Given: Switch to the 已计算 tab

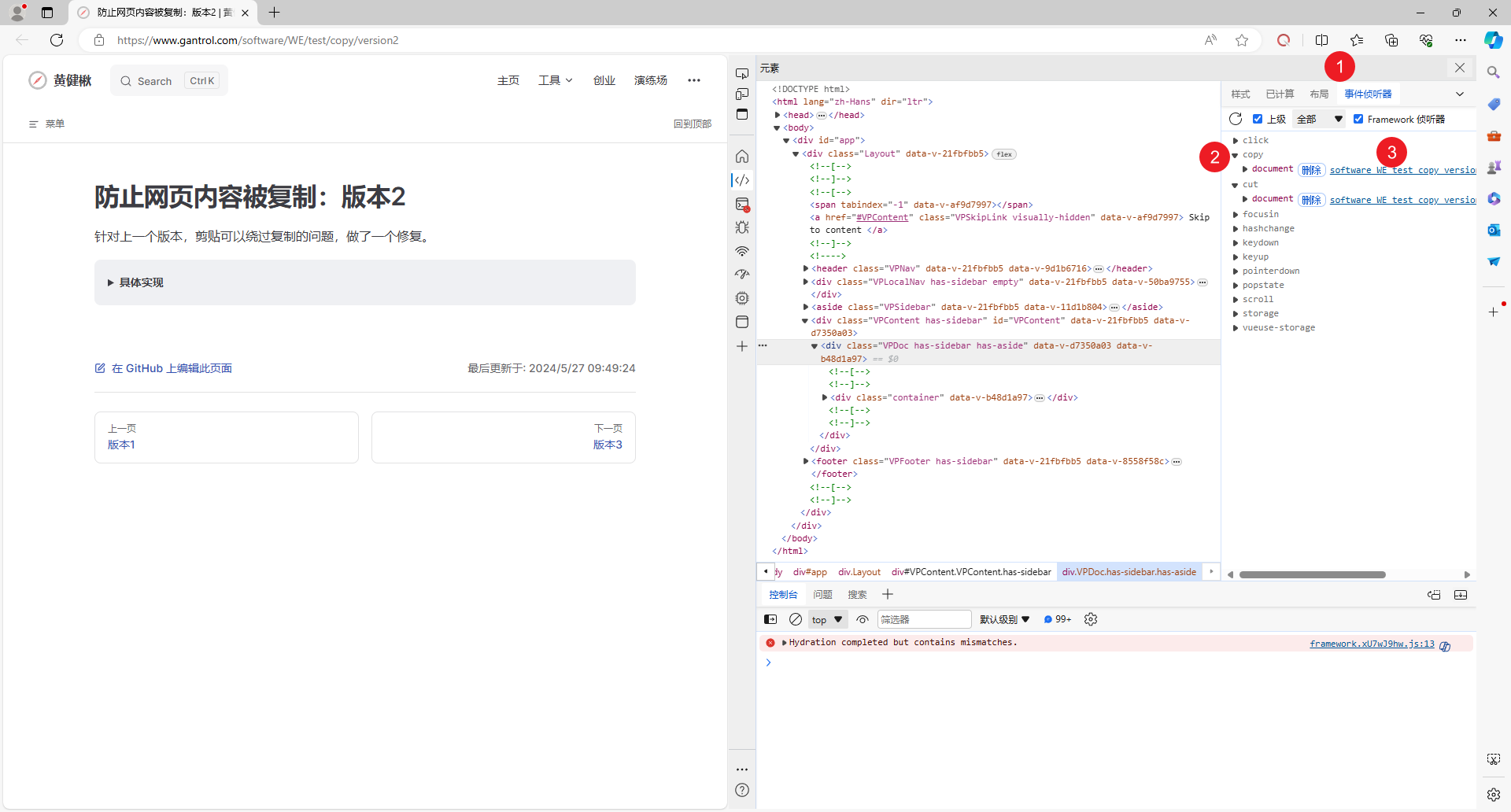Looking at the screenshot, I should [1280, 94].
